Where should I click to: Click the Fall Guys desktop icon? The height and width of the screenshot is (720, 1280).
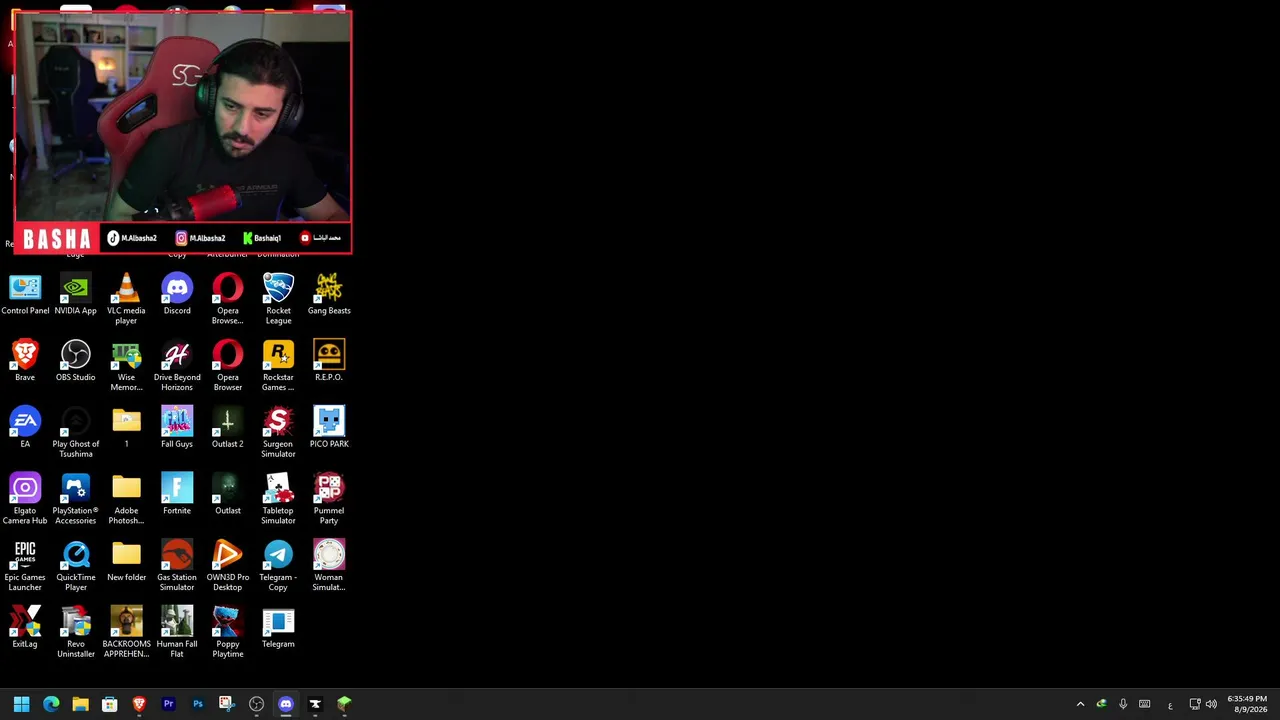pos(177,428)
